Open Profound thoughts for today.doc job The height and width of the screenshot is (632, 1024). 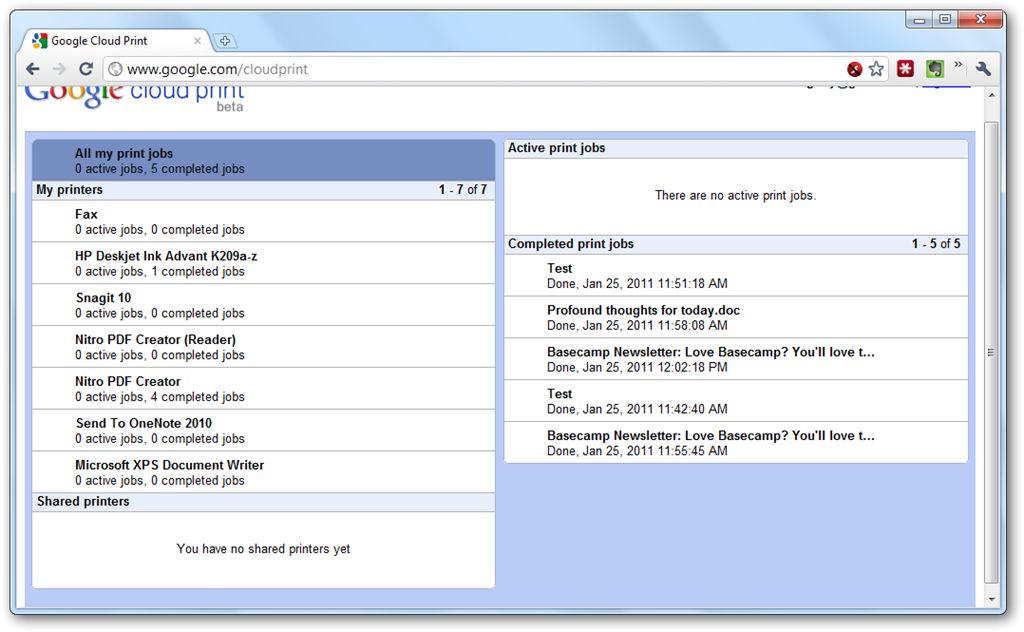click(736, 317)
